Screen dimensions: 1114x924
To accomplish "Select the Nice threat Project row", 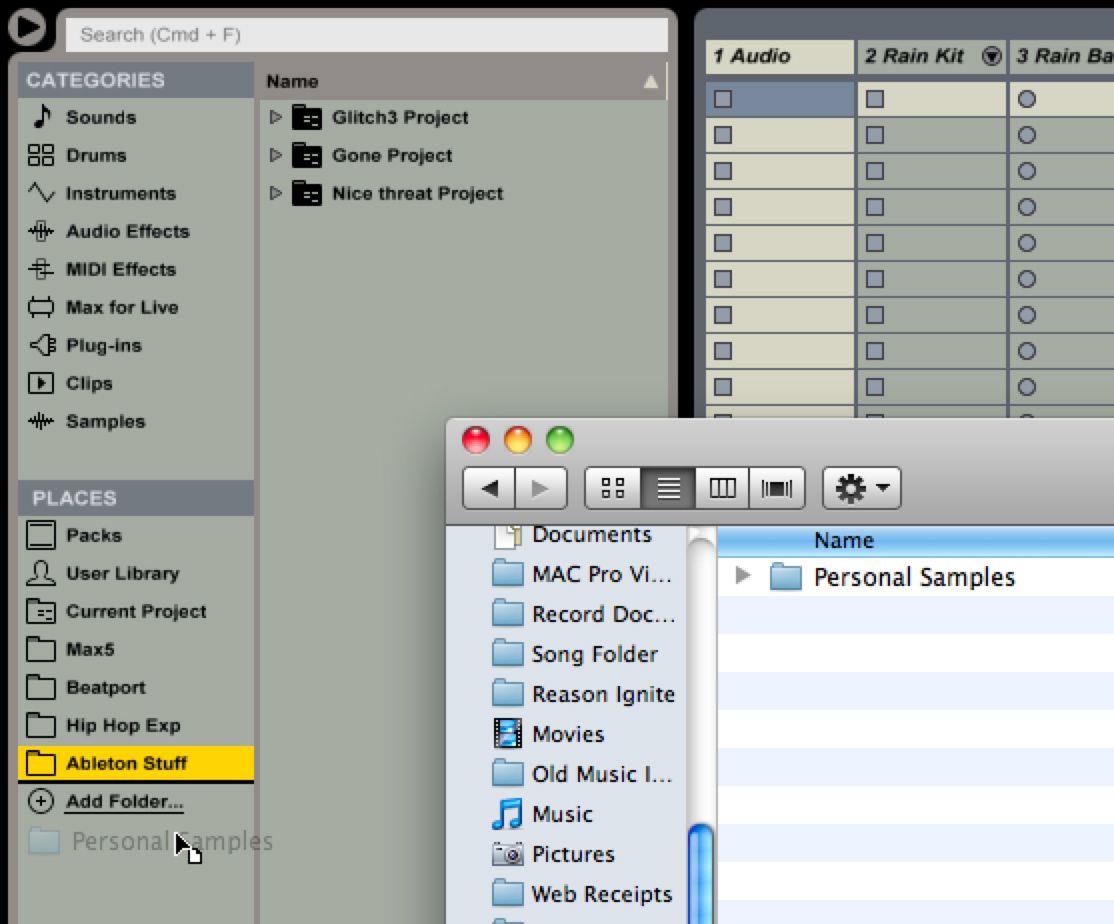I will 463,193.
